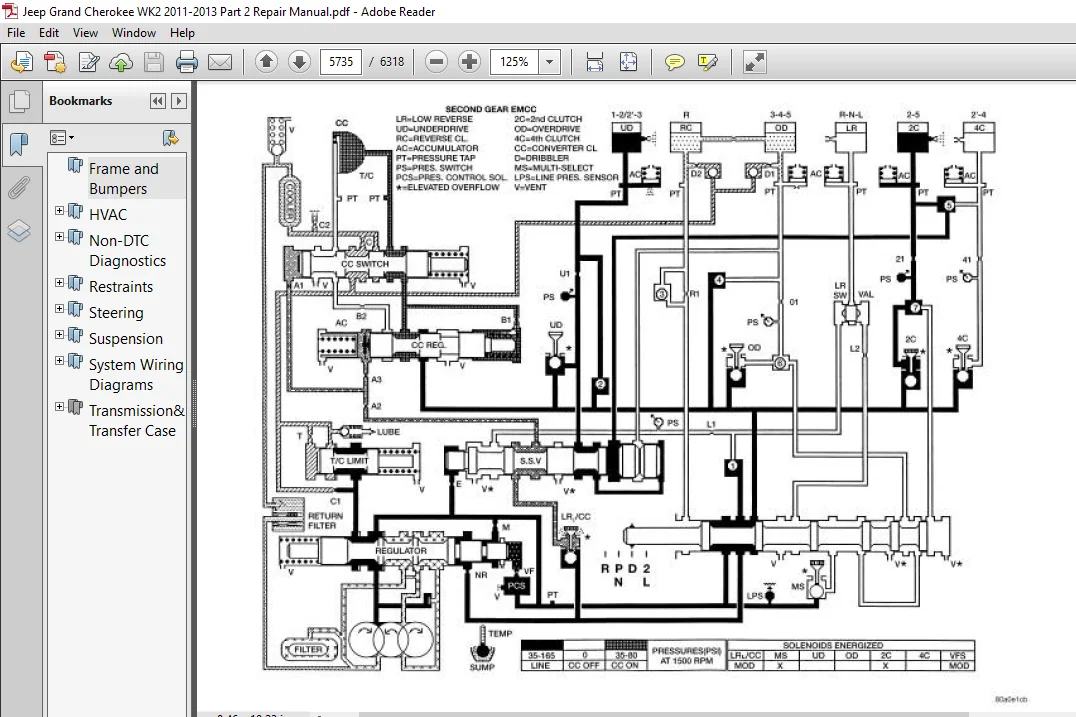Open the Attachments paperclip panel

(x=19, y=187)
